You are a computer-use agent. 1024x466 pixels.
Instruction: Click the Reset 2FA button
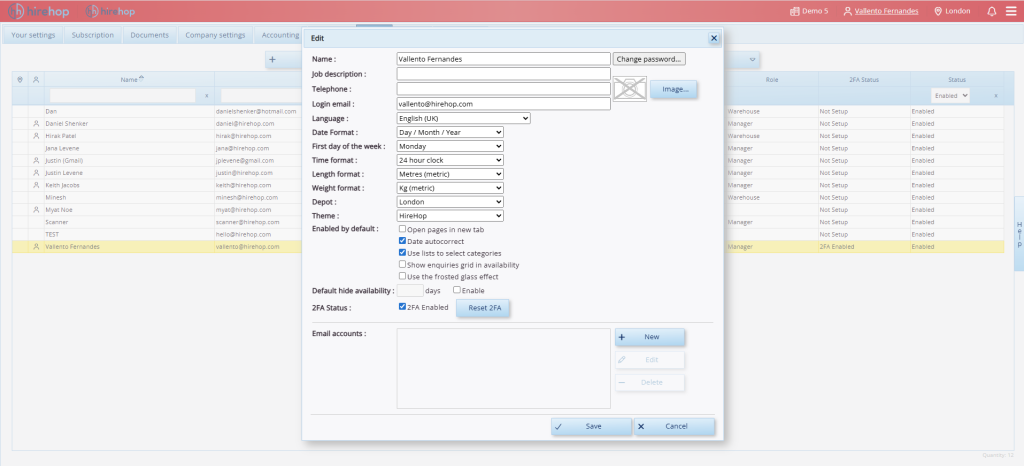point(484,308)
